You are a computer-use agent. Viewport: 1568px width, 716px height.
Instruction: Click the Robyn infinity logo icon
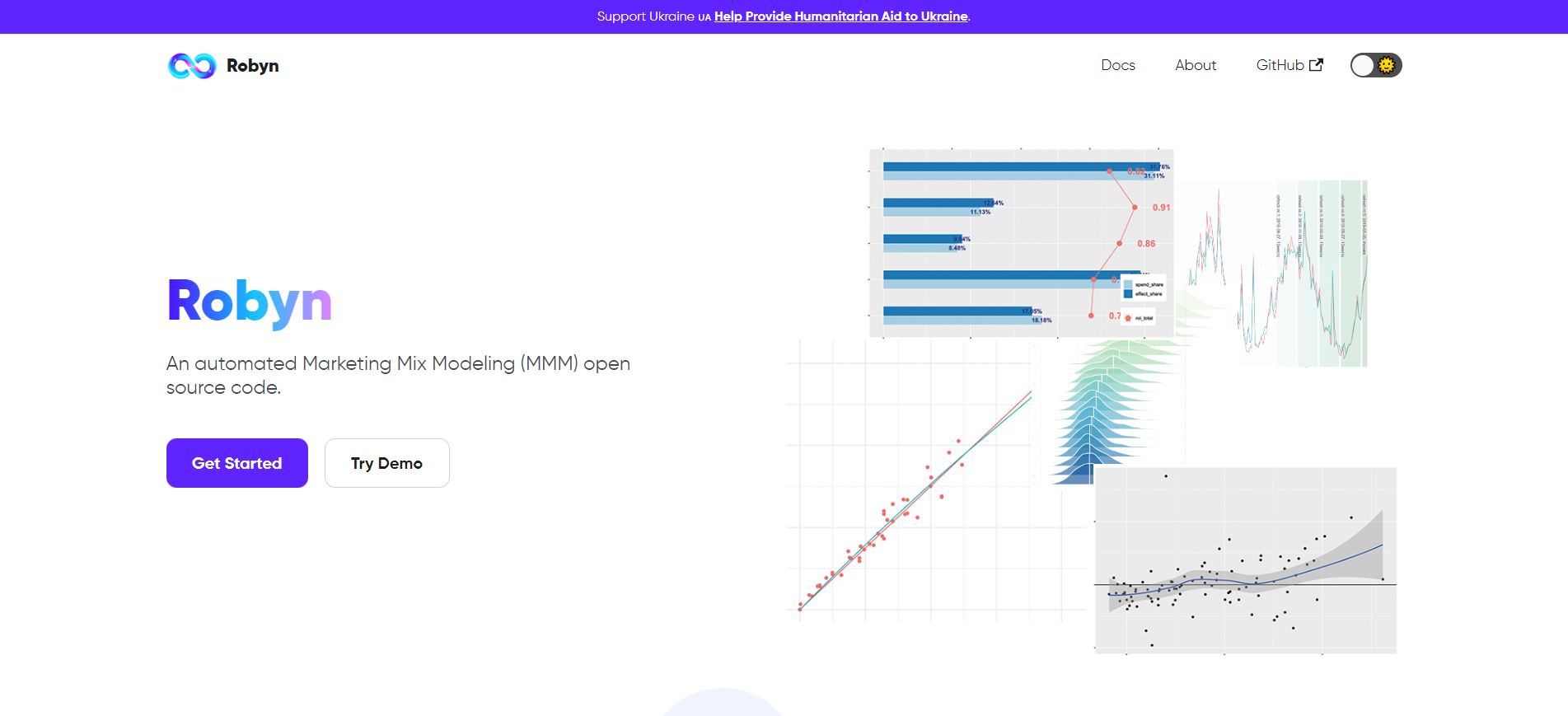point(192,66)
